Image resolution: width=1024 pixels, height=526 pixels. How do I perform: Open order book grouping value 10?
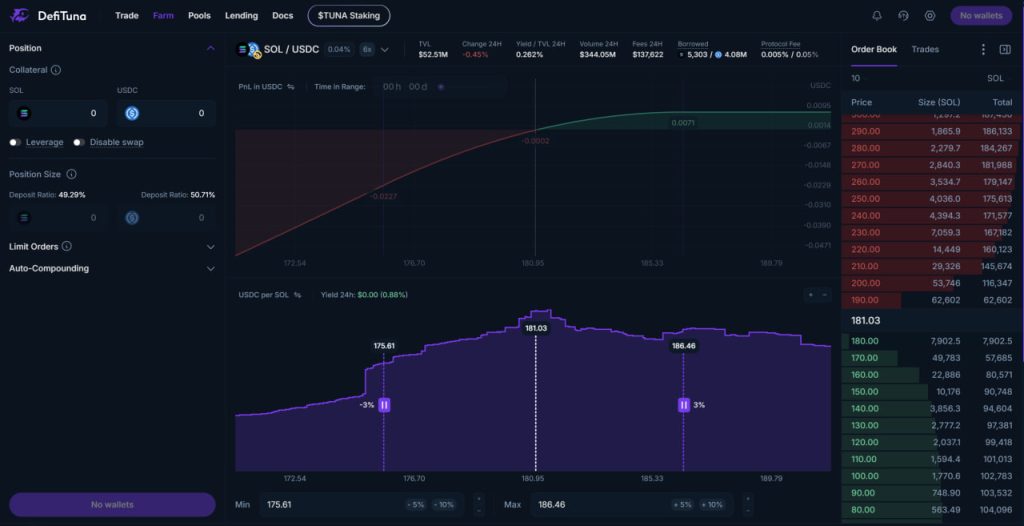856,78
